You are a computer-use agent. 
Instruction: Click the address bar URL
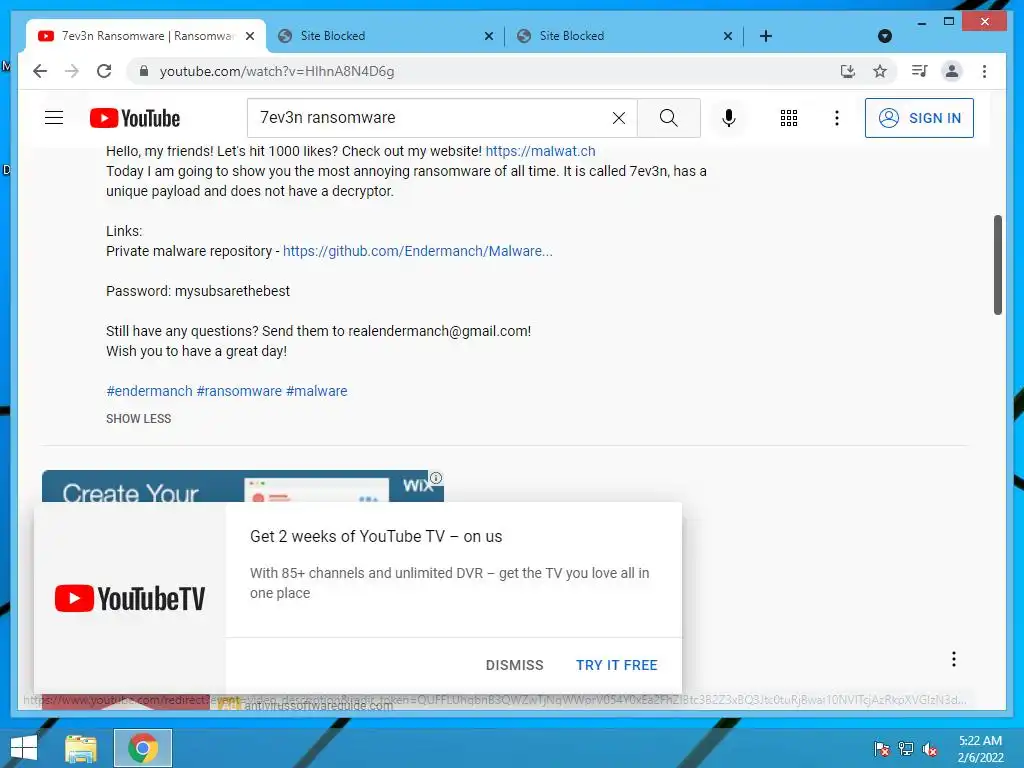[277, 71]
